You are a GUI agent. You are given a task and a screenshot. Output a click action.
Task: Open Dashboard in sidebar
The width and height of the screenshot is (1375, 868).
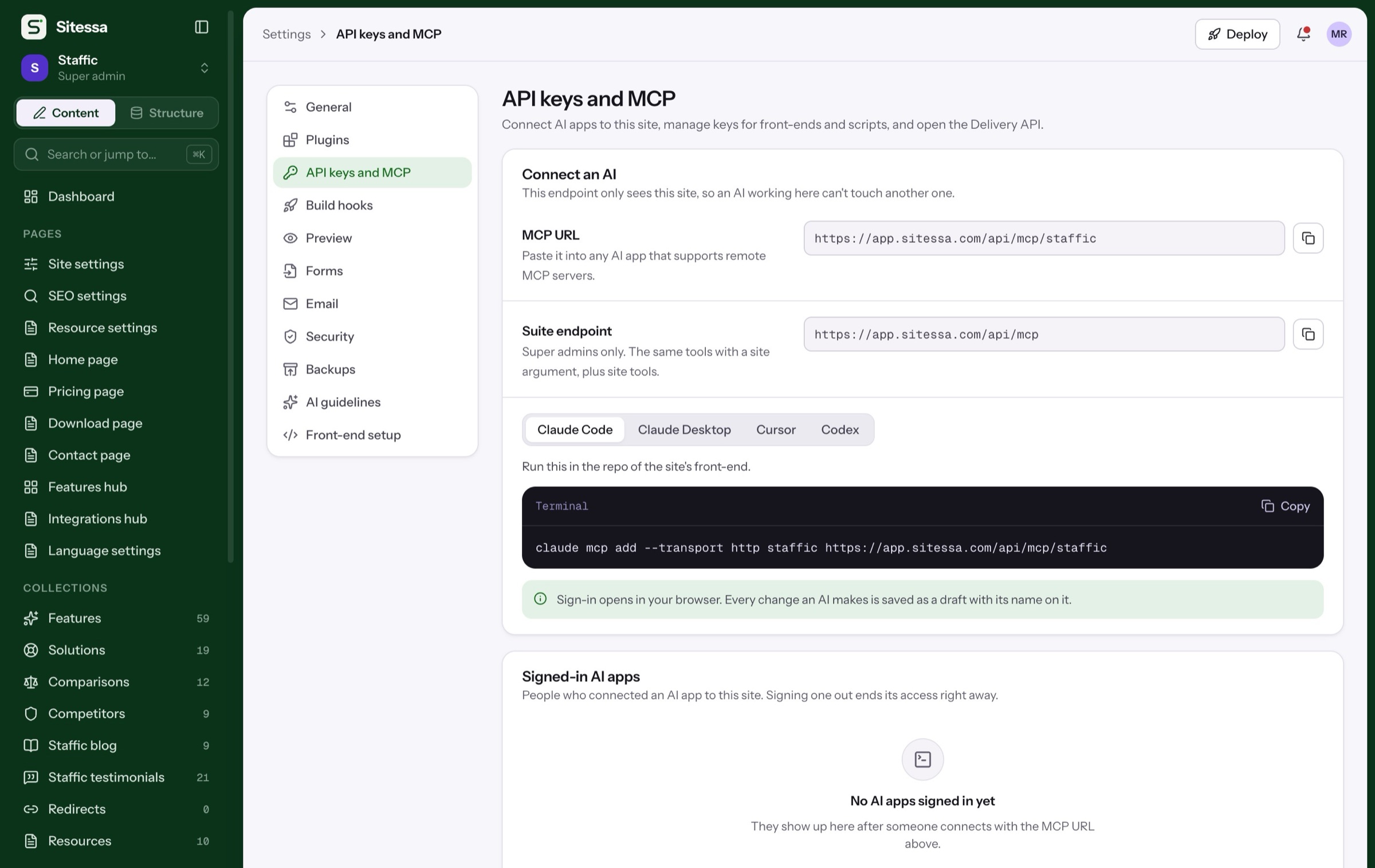tap(116, 197)
